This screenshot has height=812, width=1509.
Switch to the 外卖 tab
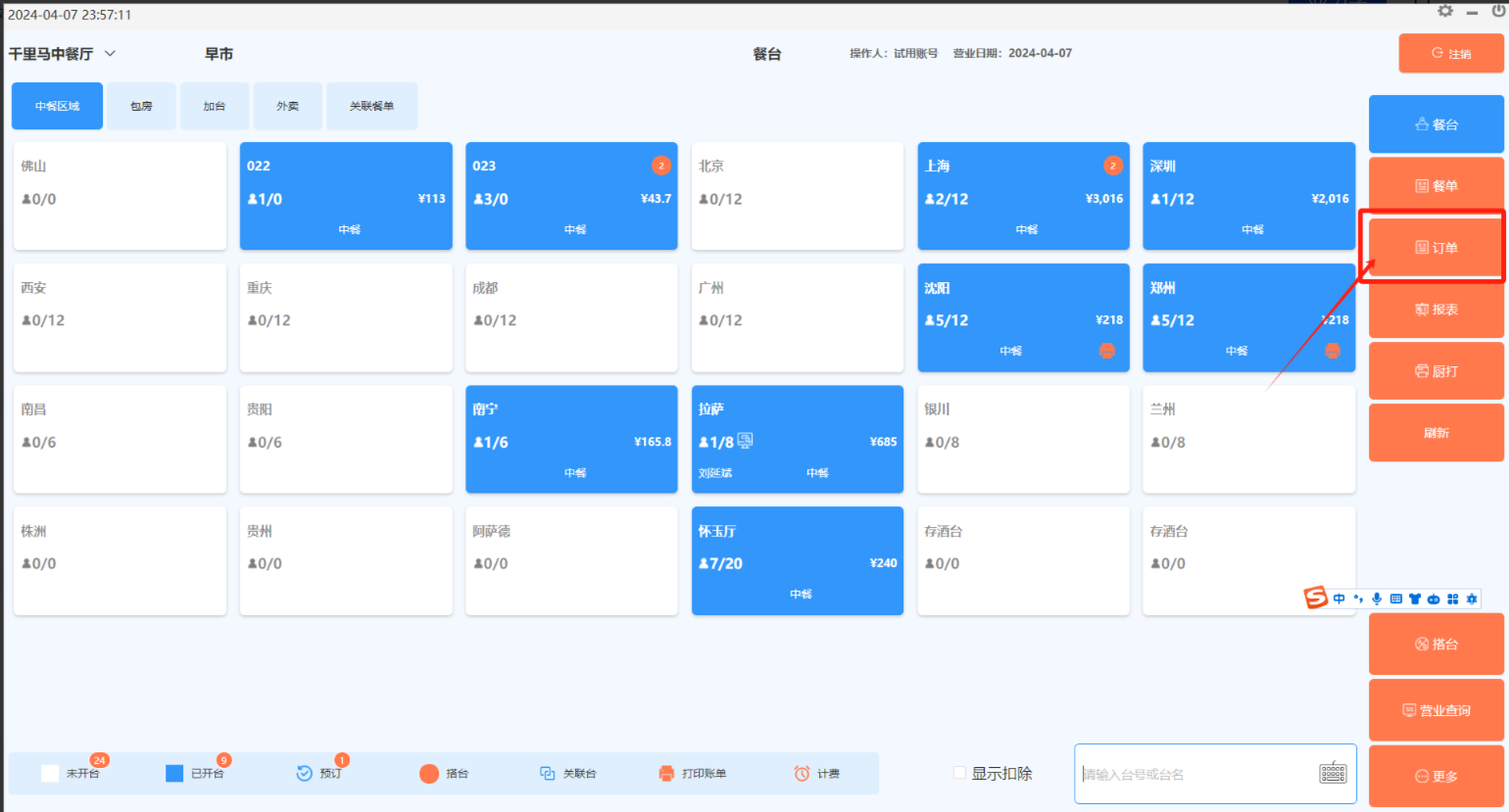tap(287, 106)
